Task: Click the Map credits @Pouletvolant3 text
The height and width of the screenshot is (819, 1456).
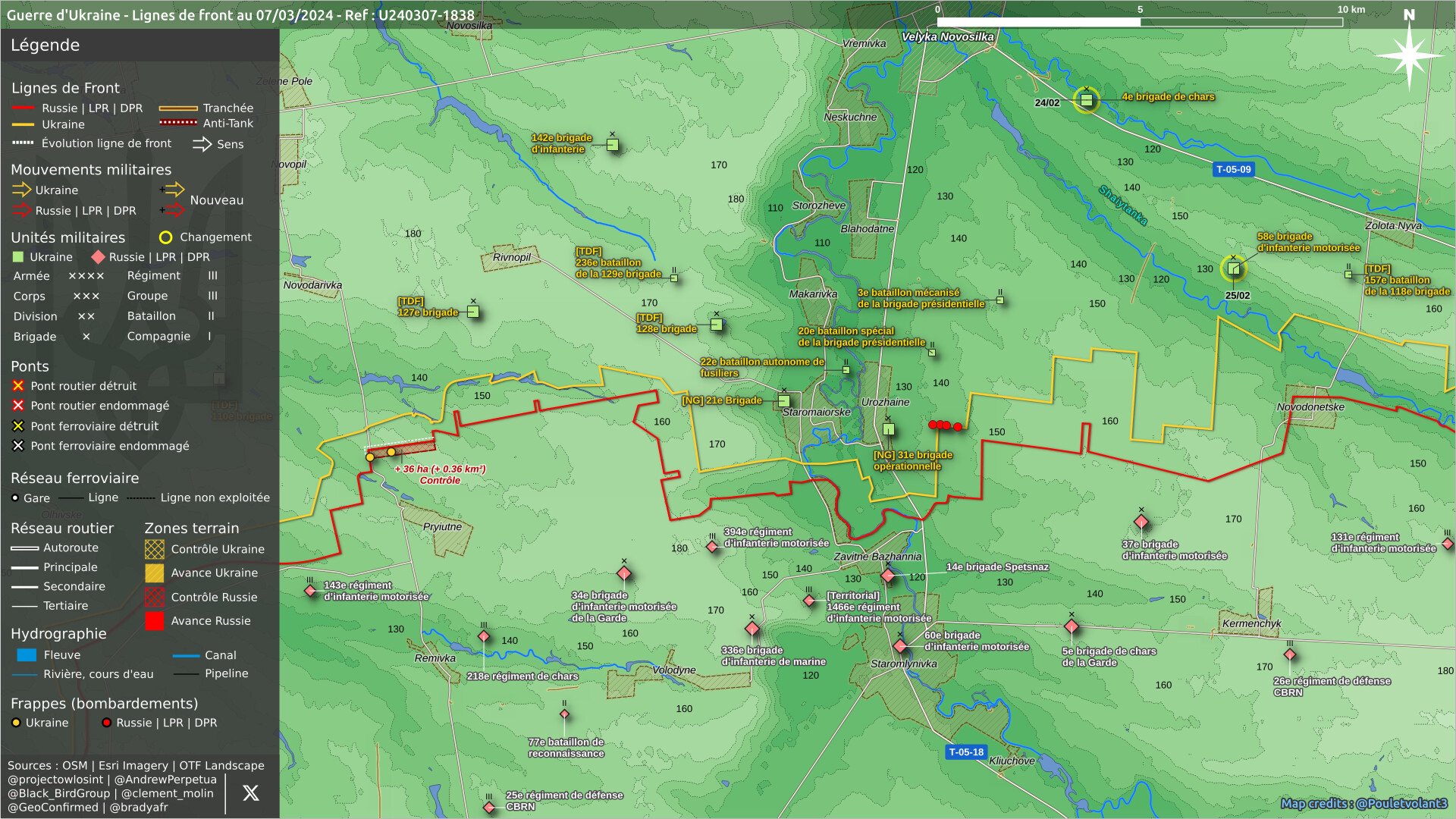Action: click(1363, 804)
